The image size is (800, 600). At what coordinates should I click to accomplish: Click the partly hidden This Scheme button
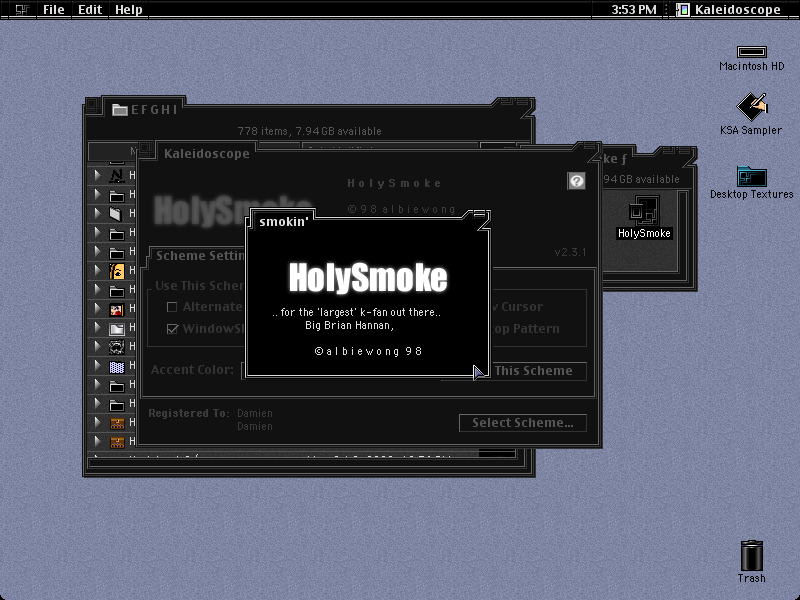(538, 370)
